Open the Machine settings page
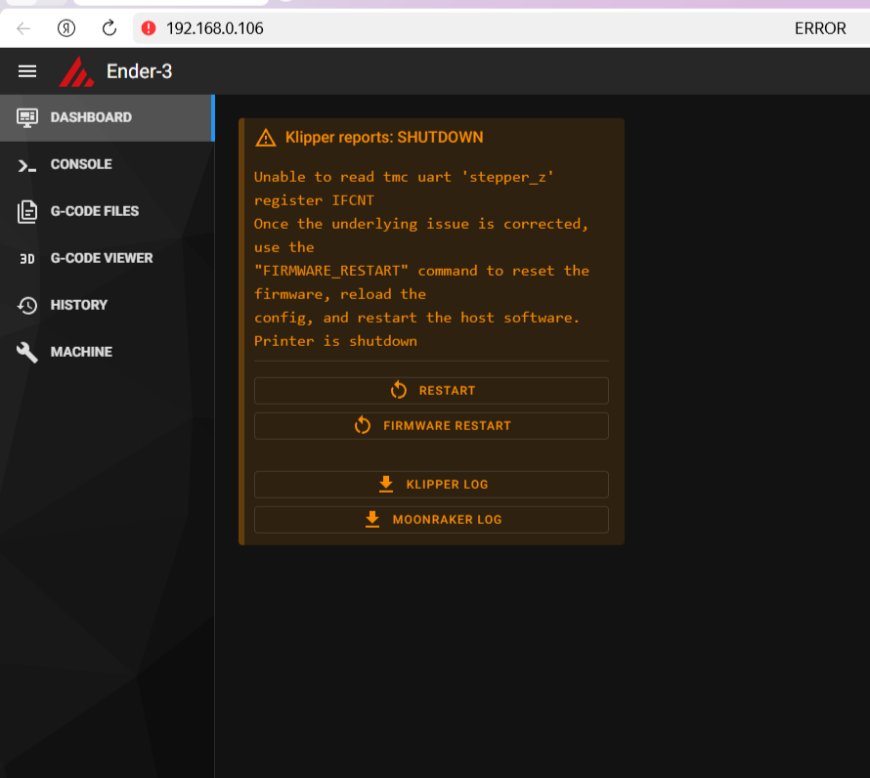Image resolution: width=870 pixels, height=778 pixels. pos(107,352)
